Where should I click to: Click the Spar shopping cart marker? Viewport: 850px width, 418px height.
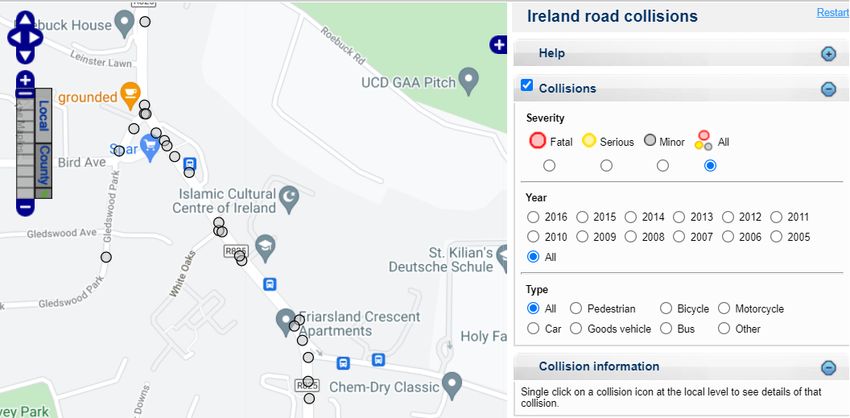(x=150, y=147)
